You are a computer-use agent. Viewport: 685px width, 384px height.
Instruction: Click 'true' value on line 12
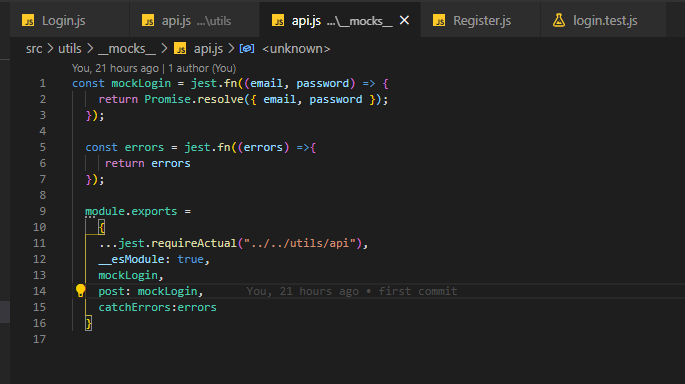point(190,259)
